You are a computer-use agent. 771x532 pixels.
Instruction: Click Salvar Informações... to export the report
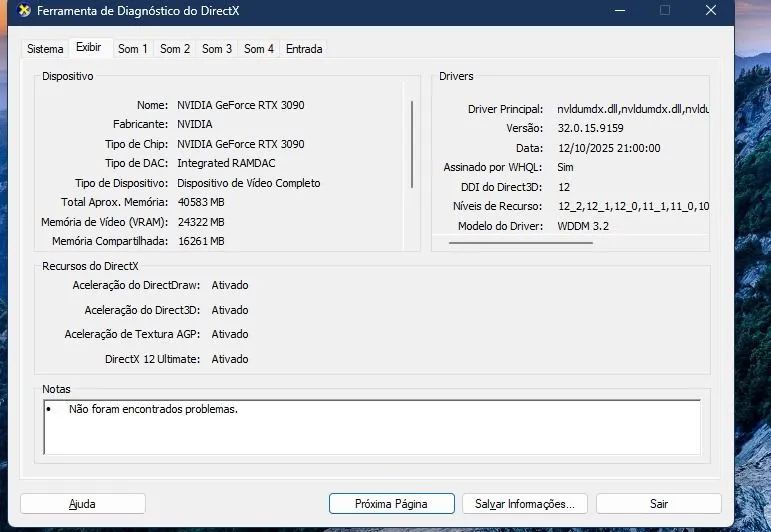click(x=524, y=504)
